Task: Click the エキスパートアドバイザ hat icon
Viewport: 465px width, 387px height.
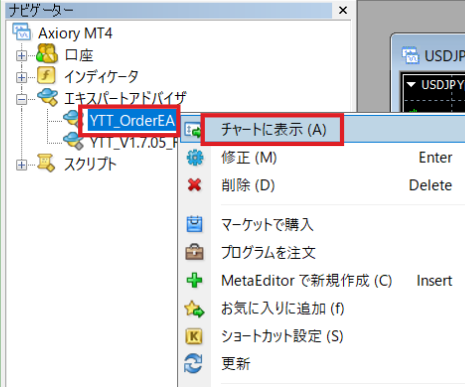Action: [x=47, y=97]
